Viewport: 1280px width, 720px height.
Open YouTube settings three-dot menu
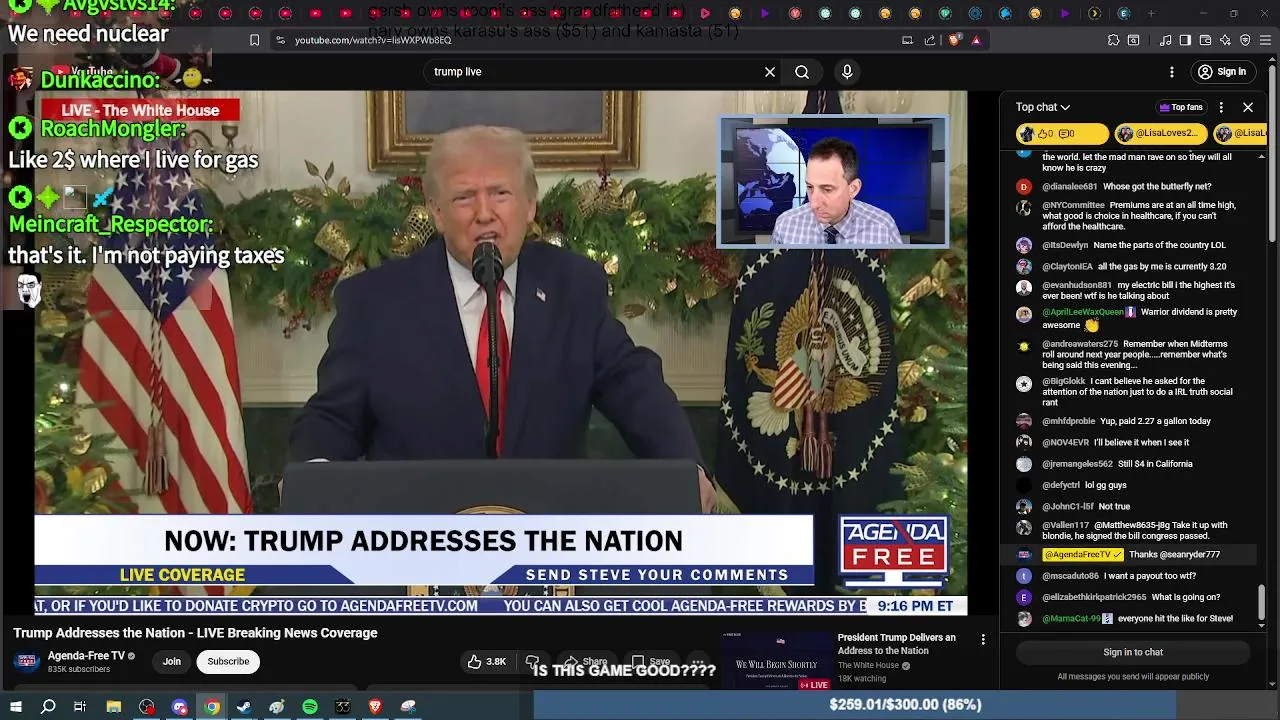tap(1172, 72)
